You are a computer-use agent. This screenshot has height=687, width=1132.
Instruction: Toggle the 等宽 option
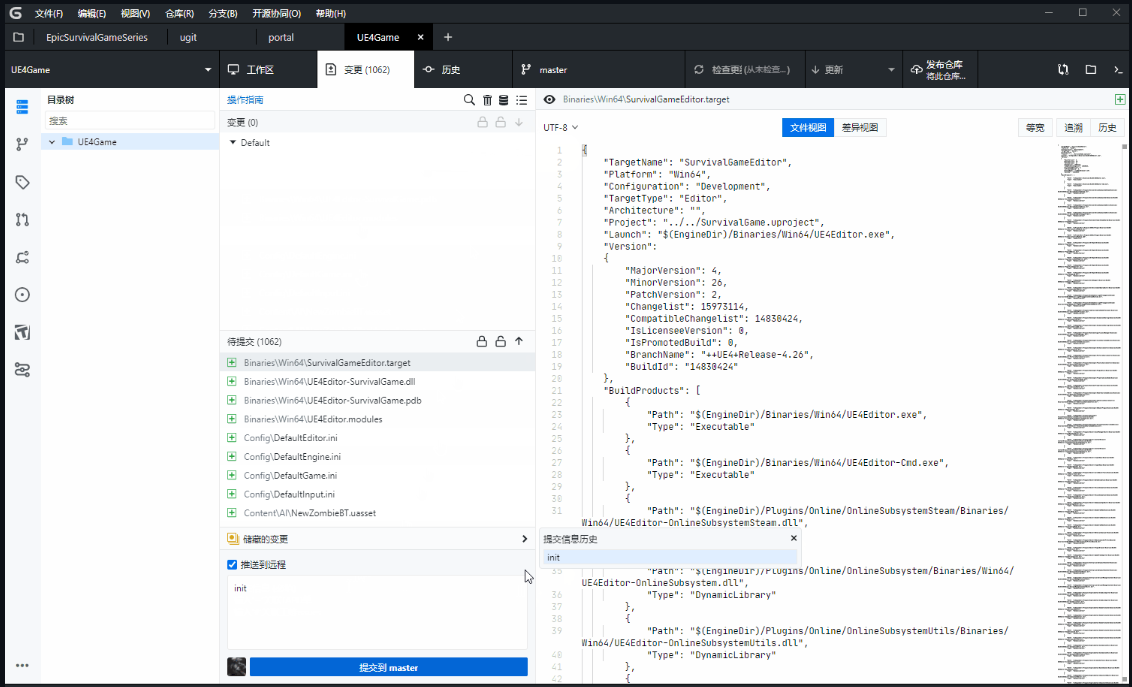coord(1035,128)
